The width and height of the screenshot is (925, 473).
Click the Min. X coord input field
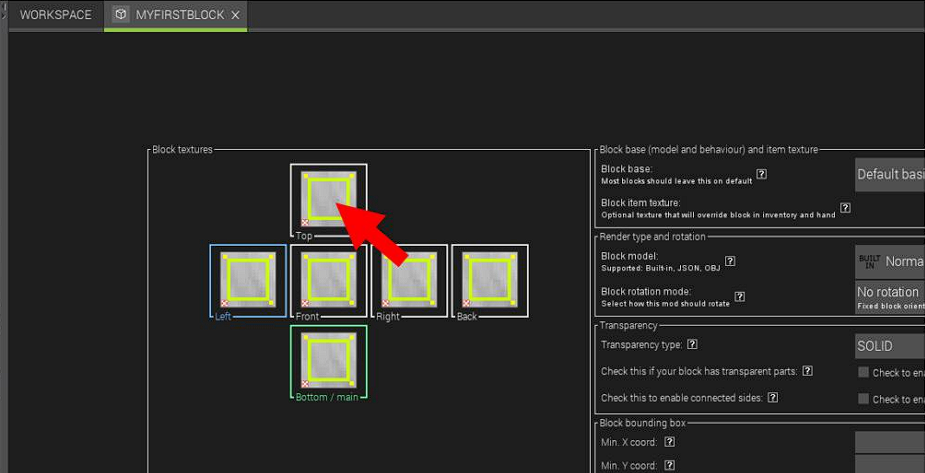tap(889, 441)
